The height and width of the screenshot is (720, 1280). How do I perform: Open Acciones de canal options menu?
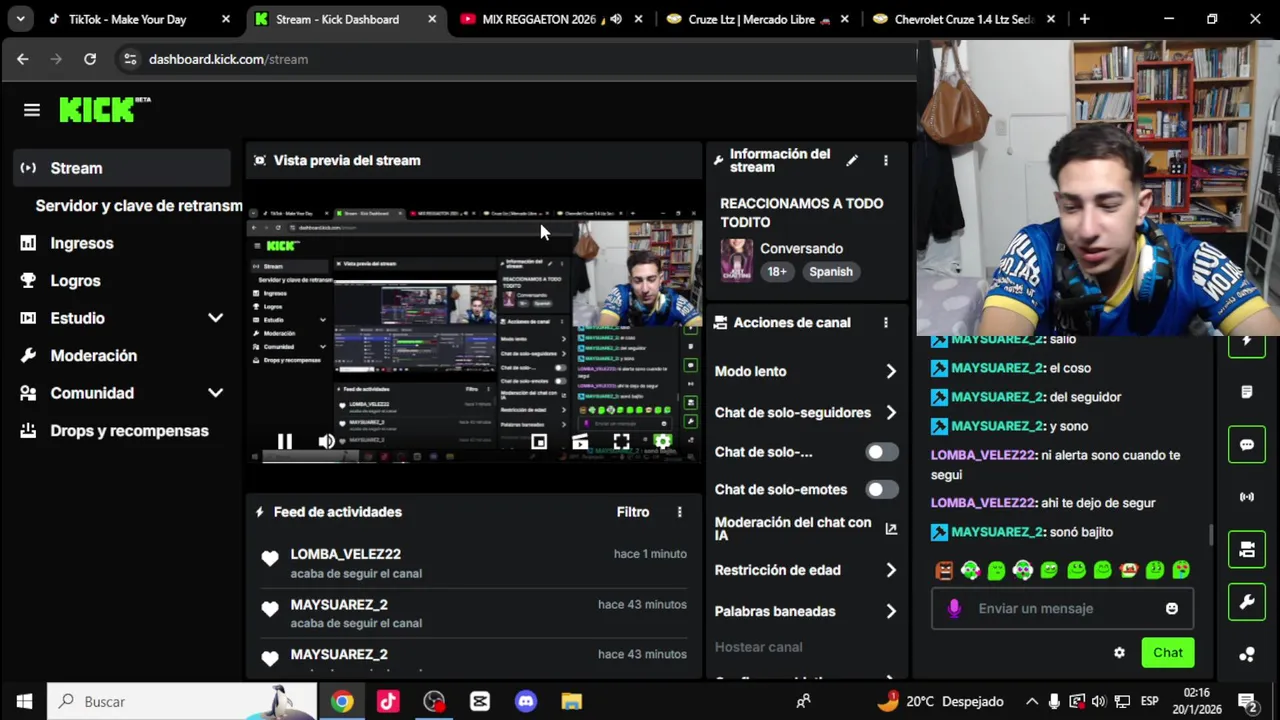click(885, 322)
